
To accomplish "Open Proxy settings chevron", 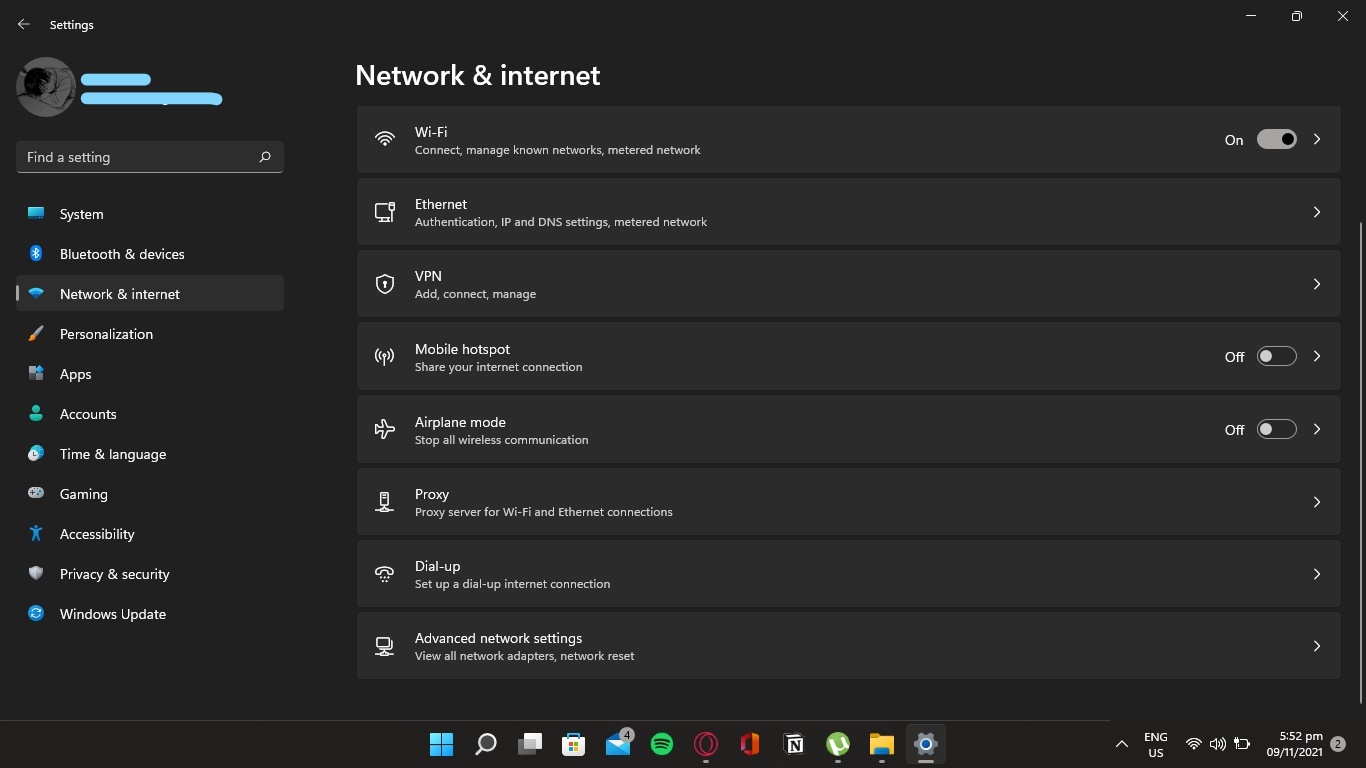I will (1317, 502).
